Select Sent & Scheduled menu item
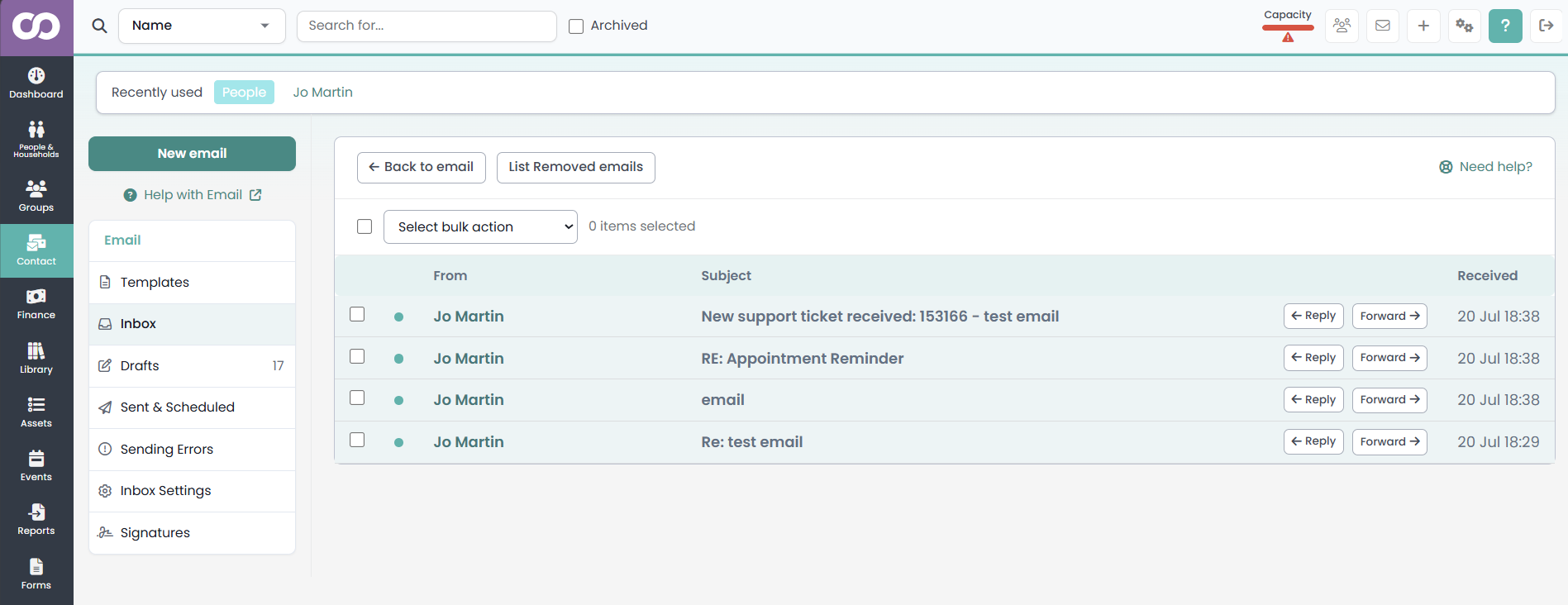 click(x=192, y=407)
